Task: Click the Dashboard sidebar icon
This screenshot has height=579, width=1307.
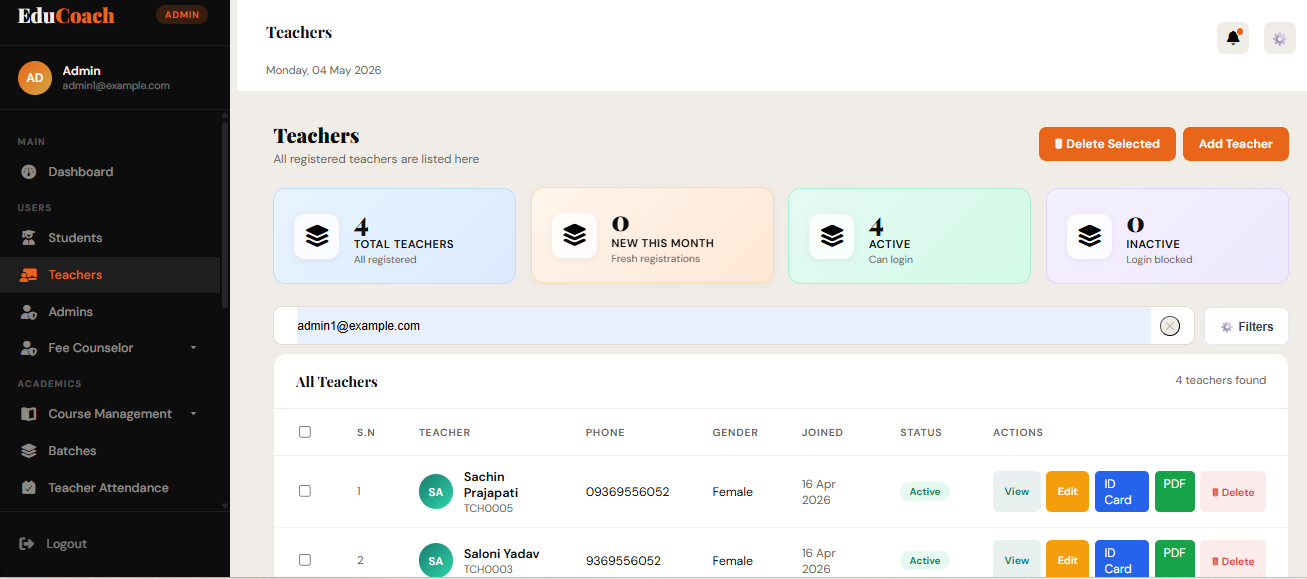Action: [29, 172]
